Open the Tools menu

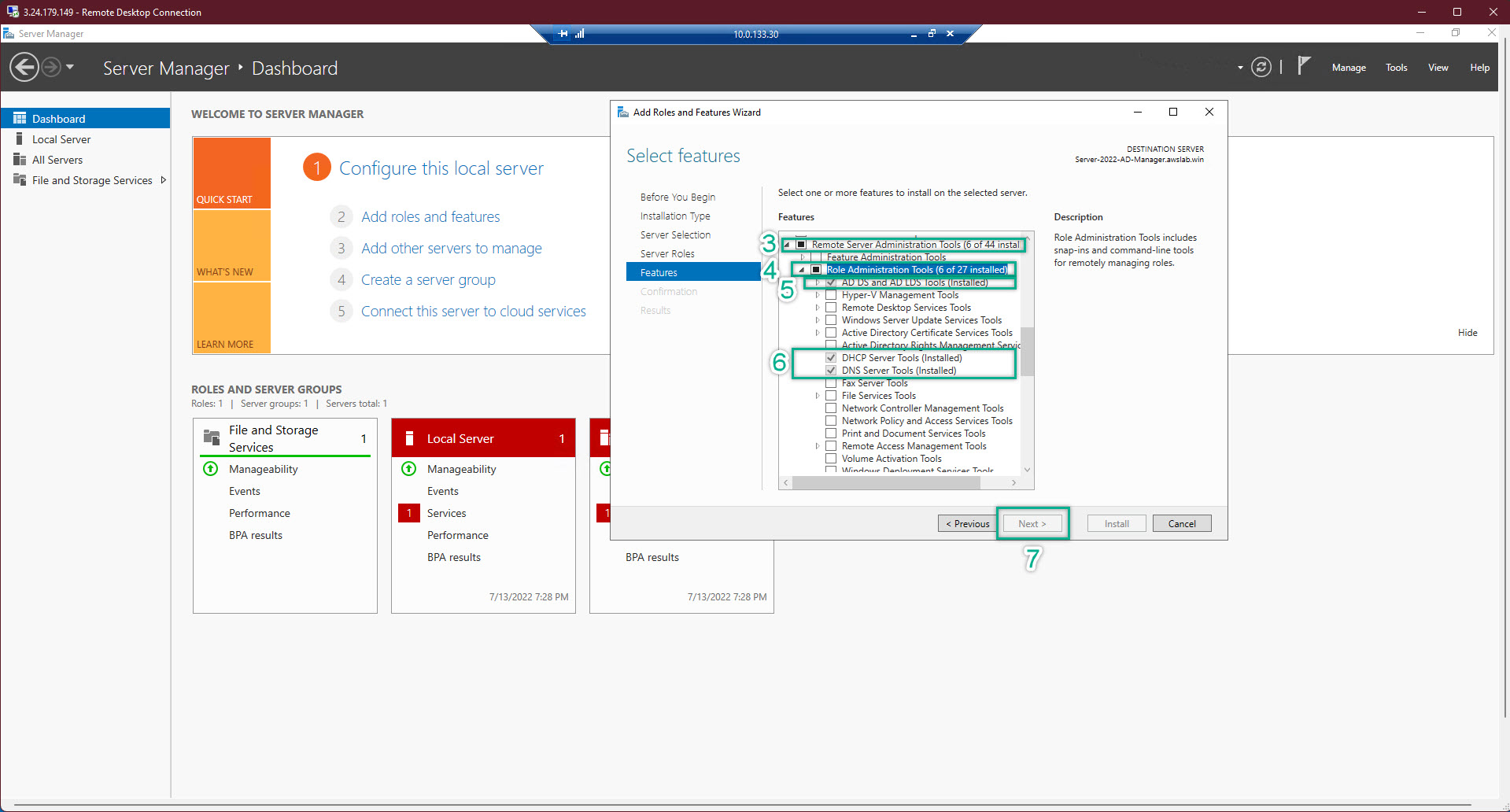pyautogui.click(x=1397, y=68)
